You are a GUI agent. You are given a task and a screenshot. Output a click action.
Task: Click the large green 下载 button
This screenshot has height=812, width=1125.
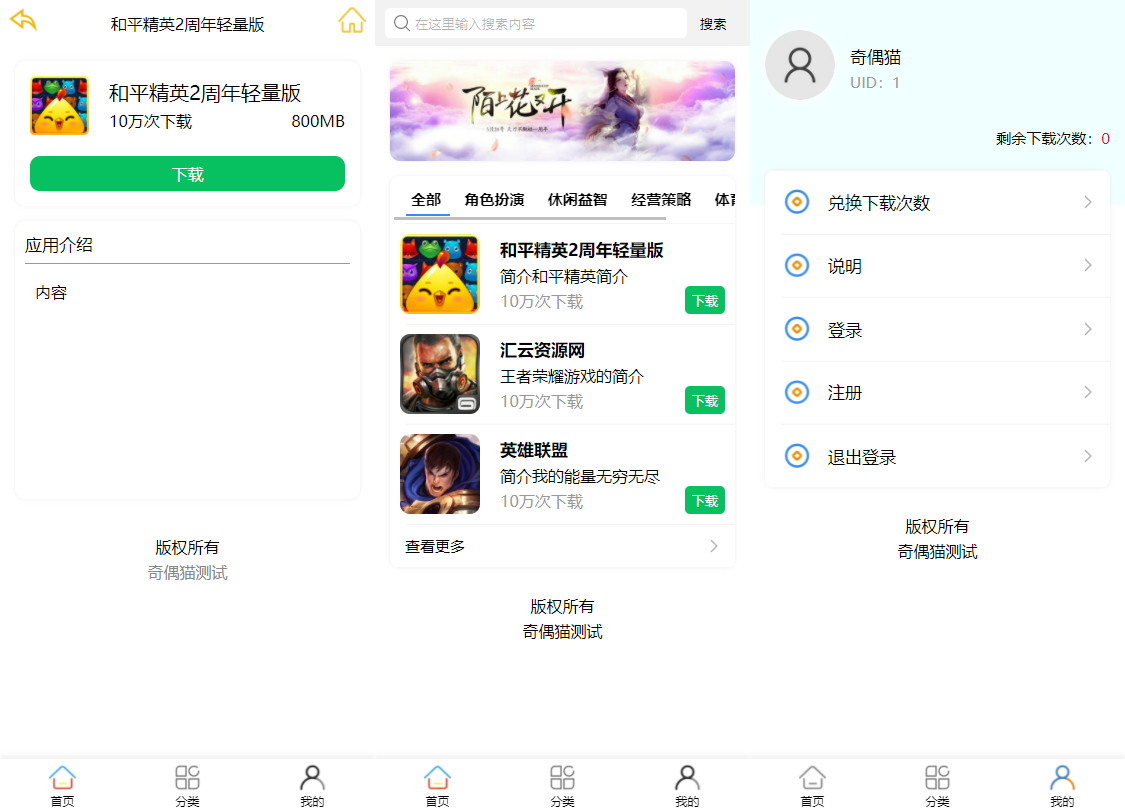(187, 174)
